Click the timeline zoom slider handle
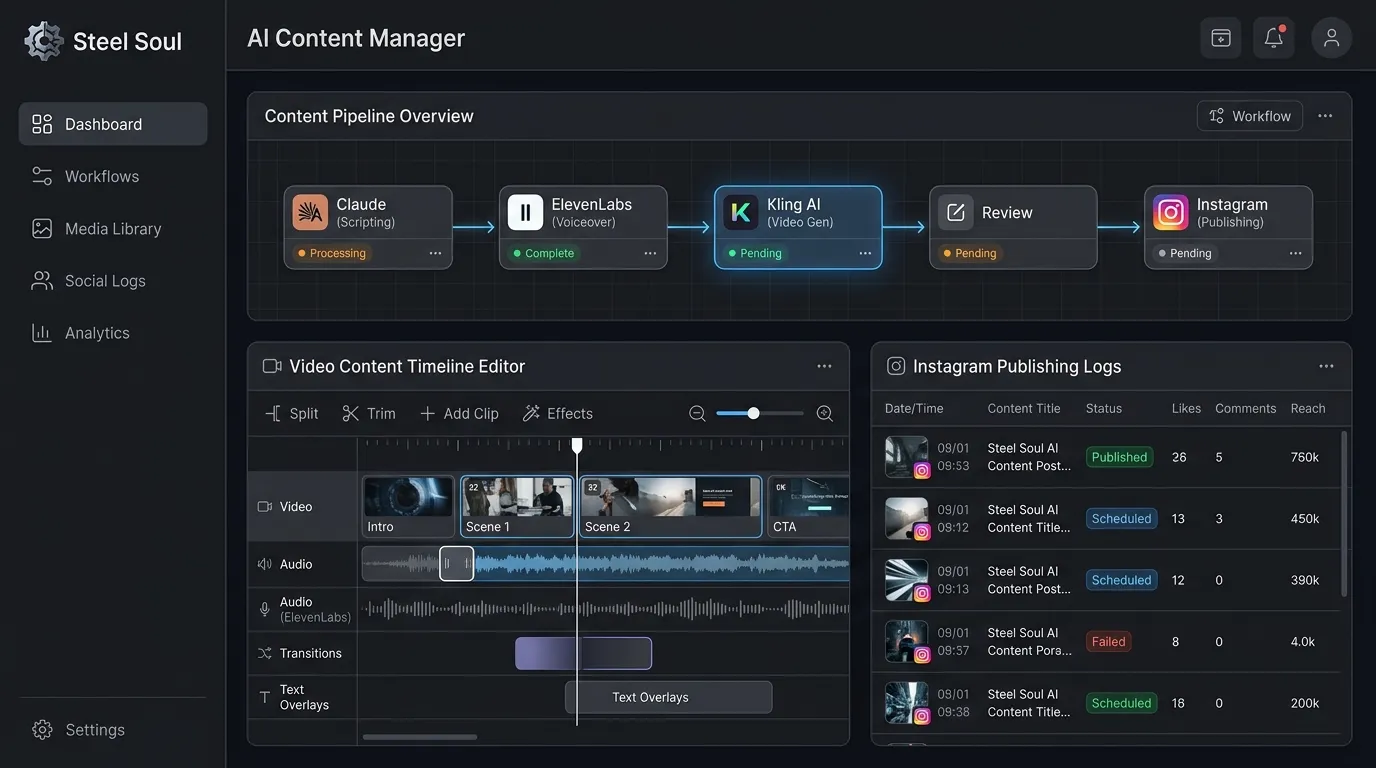Image resolution: width=1376 pixels, height=768 pixels. (x=753, y=413)
